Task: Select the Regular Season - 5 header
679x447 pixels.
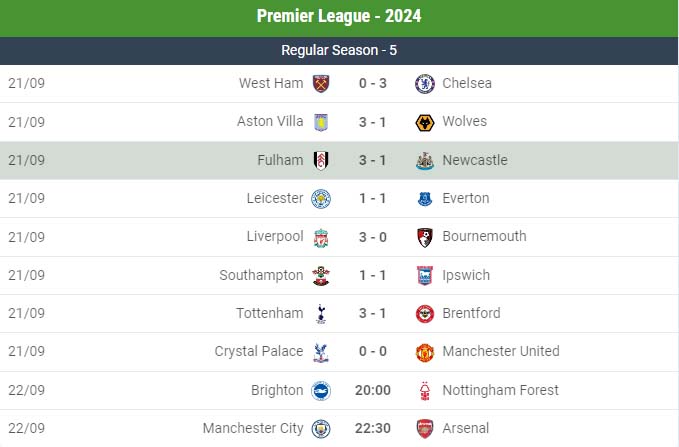Action: 339,51
